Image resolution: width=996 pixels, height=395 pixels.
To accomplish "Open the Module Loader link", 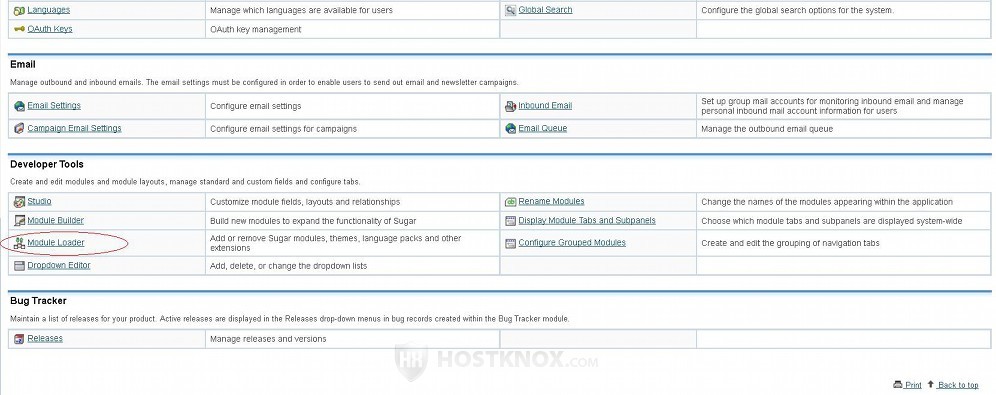I will coord(56,243).
